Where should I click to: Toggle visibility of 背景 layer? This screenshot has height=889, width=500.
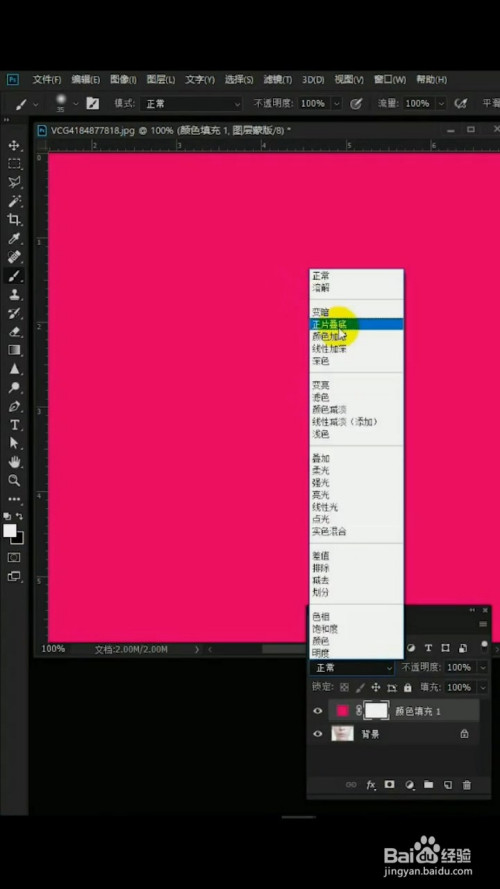[317, 734]
